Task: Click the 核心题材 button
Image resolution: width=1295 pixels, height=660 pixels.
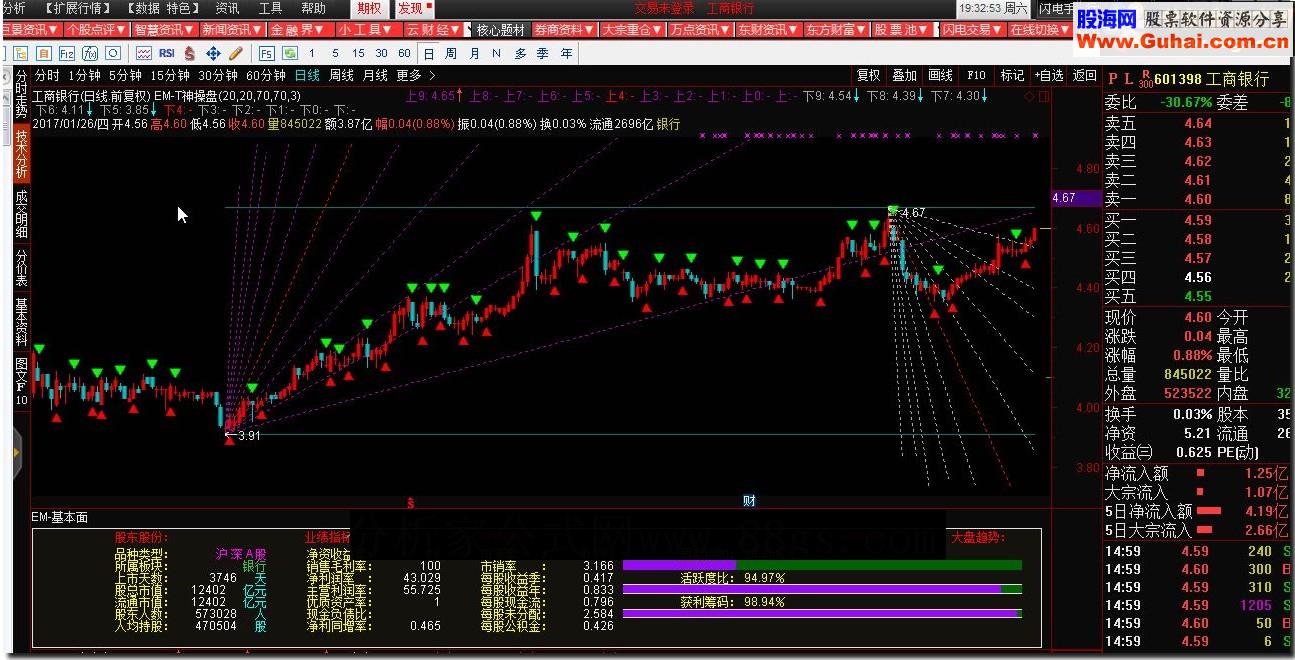Action: point(500,30)
